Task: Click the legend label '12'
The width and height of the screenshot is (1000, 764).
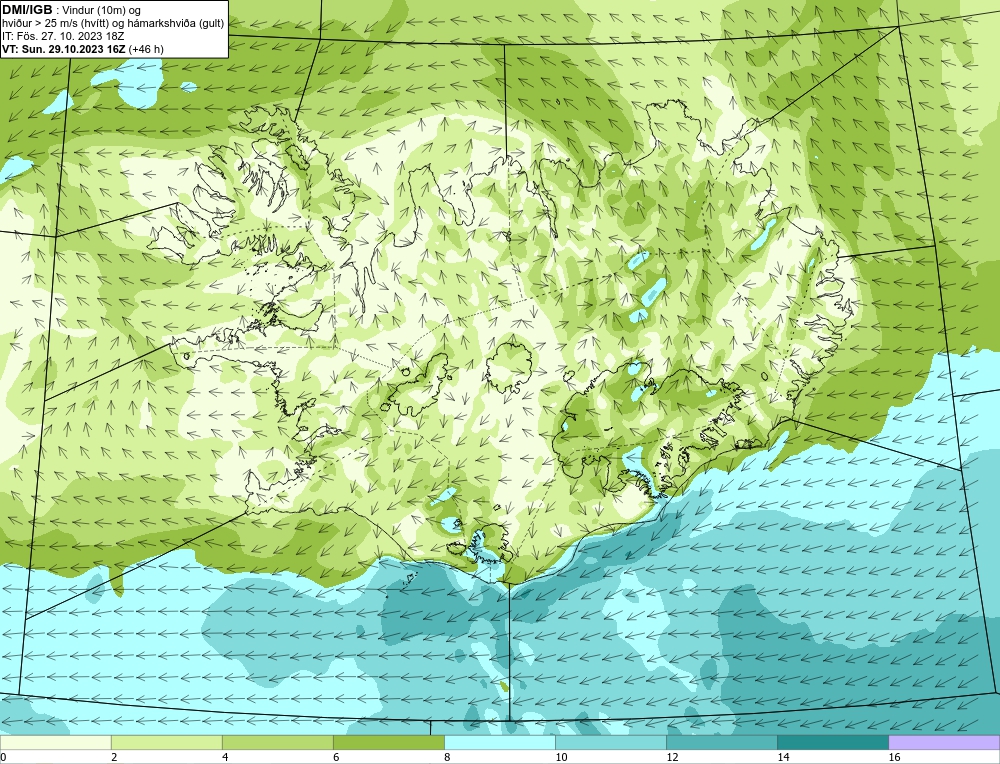Action: [x=672, y=757]
